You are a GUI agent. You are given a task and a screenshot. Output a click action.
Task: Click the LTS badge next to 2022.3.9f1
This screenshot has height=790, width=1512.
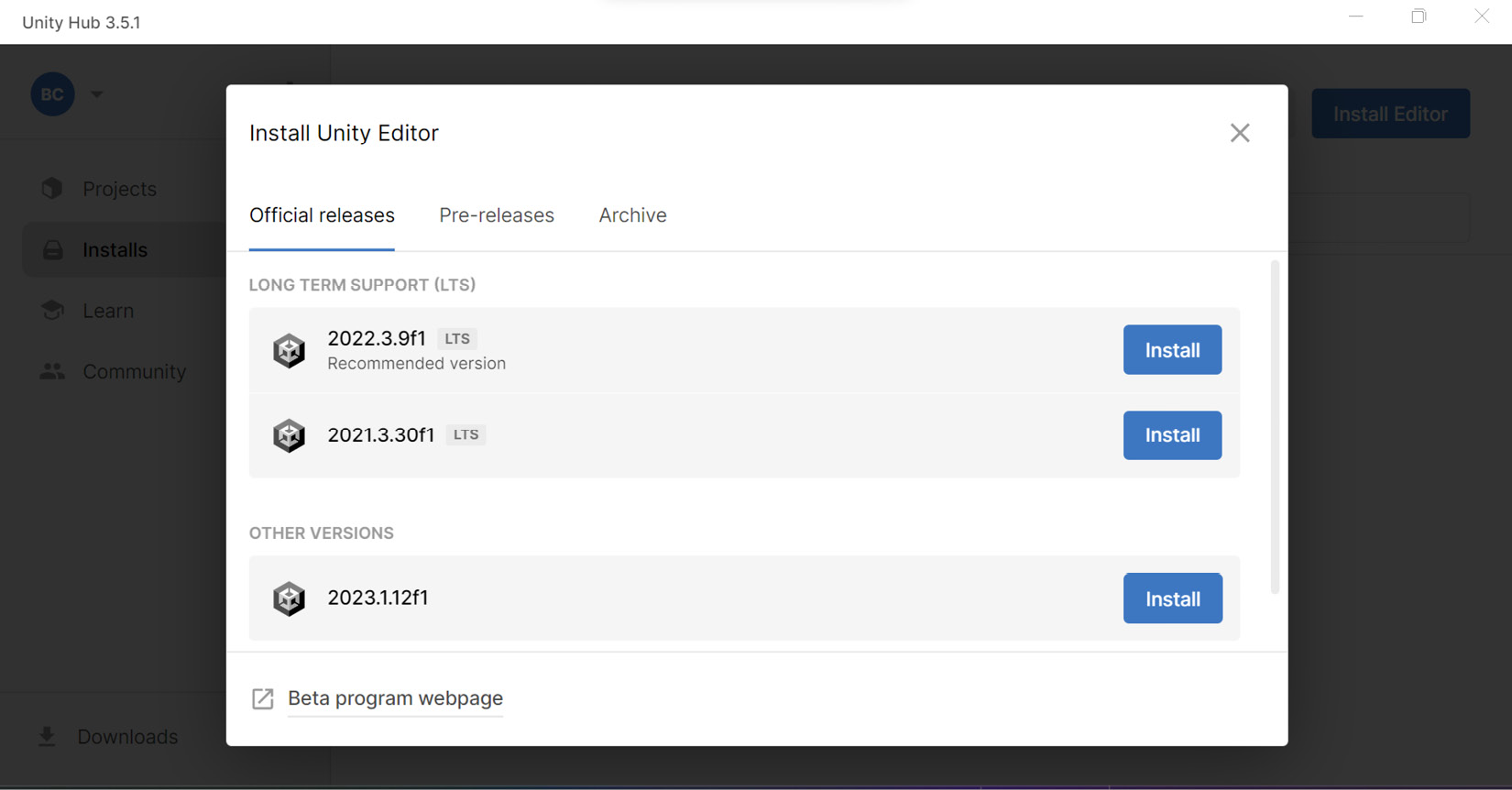pos(457,338)
